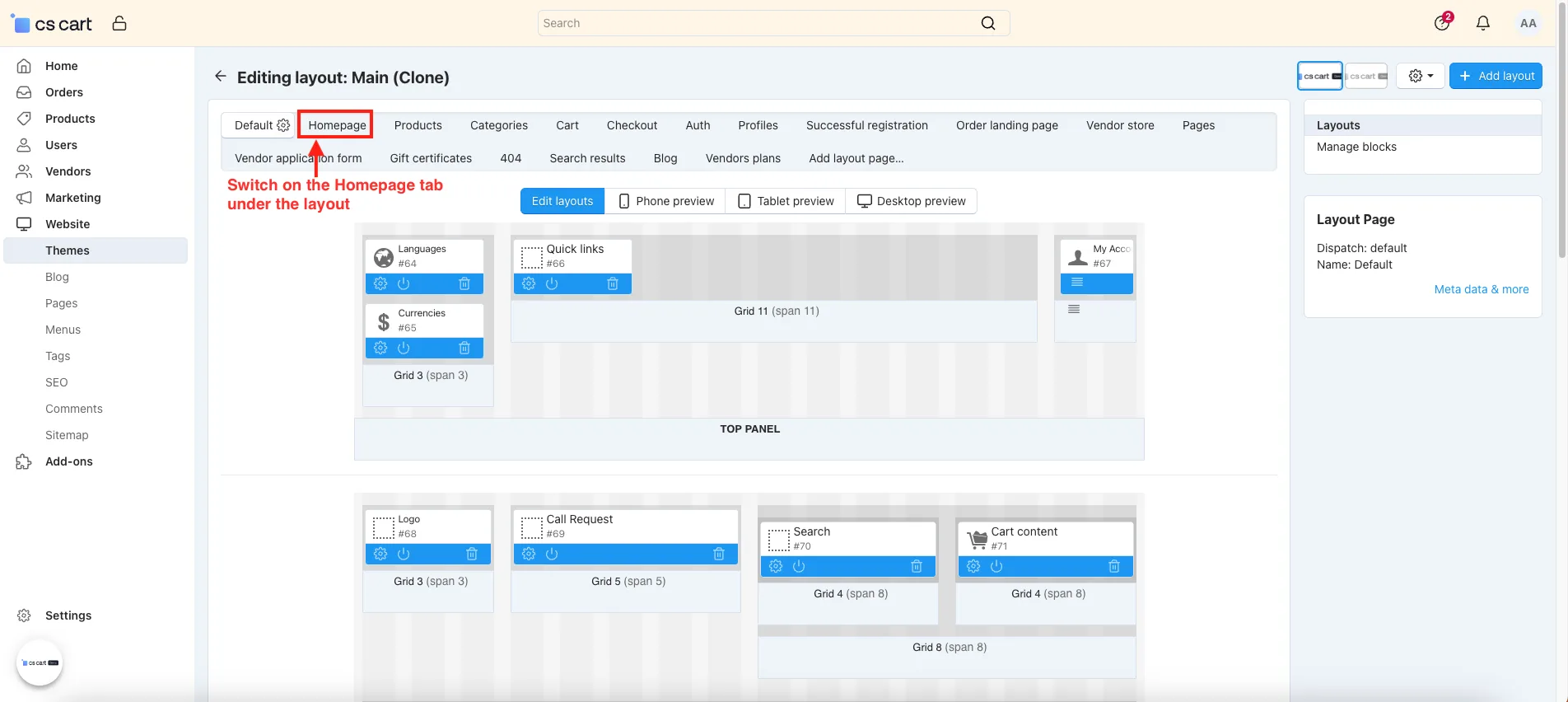Select Desktop preview
The width and height of the screenshot is (1568, 702).
point(912,201)
